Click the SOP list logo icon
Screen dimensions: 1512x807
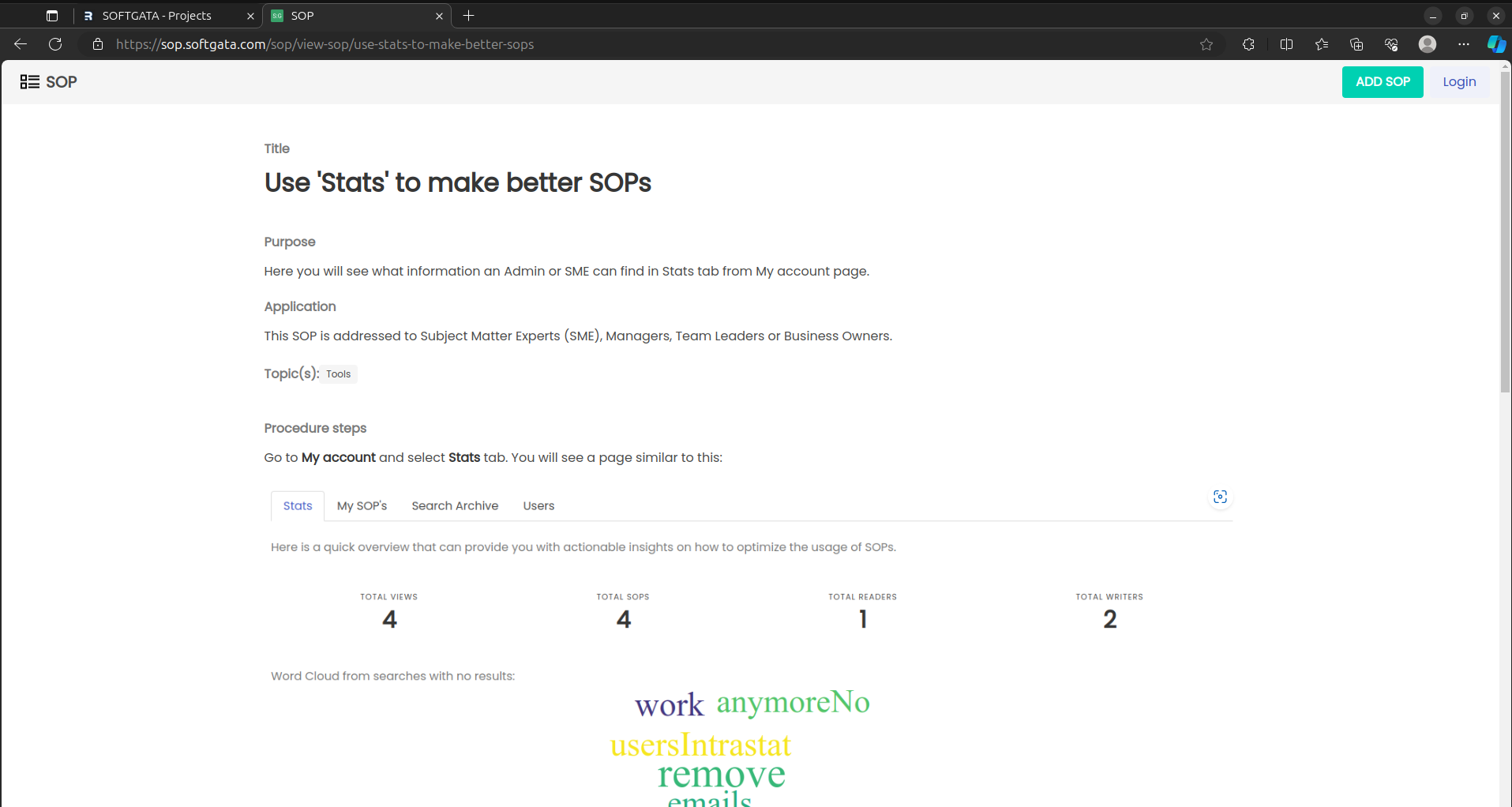(30, 82)
